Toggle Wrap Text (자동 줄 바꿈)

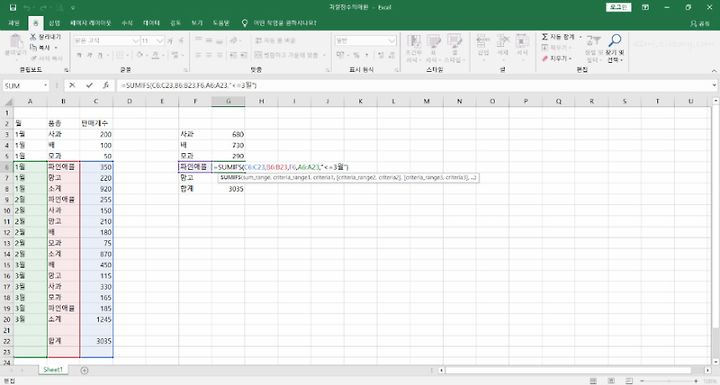(x=276, y=41)
